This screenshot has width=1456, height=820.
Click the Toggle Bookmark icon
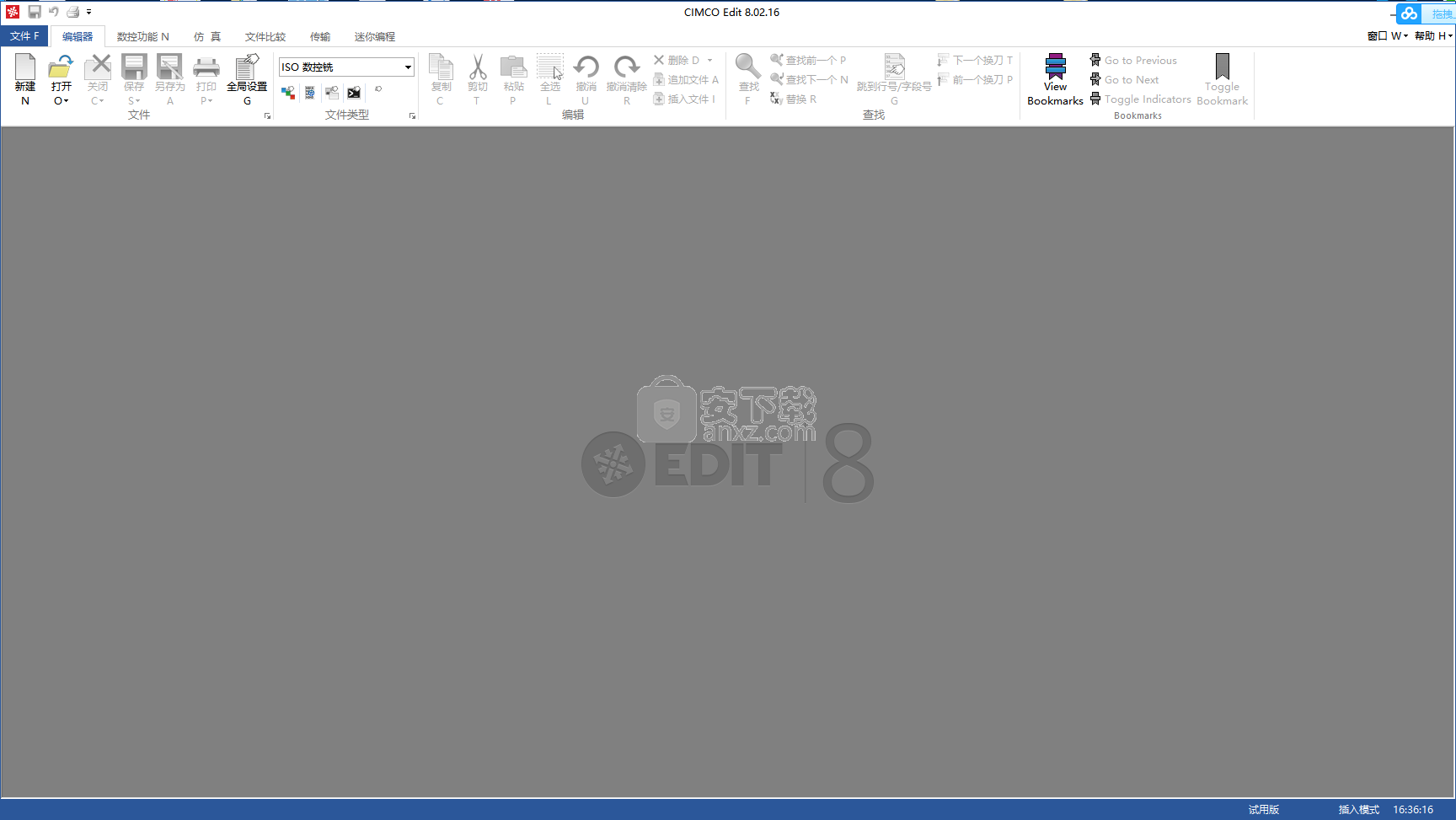click(1222, 66)
